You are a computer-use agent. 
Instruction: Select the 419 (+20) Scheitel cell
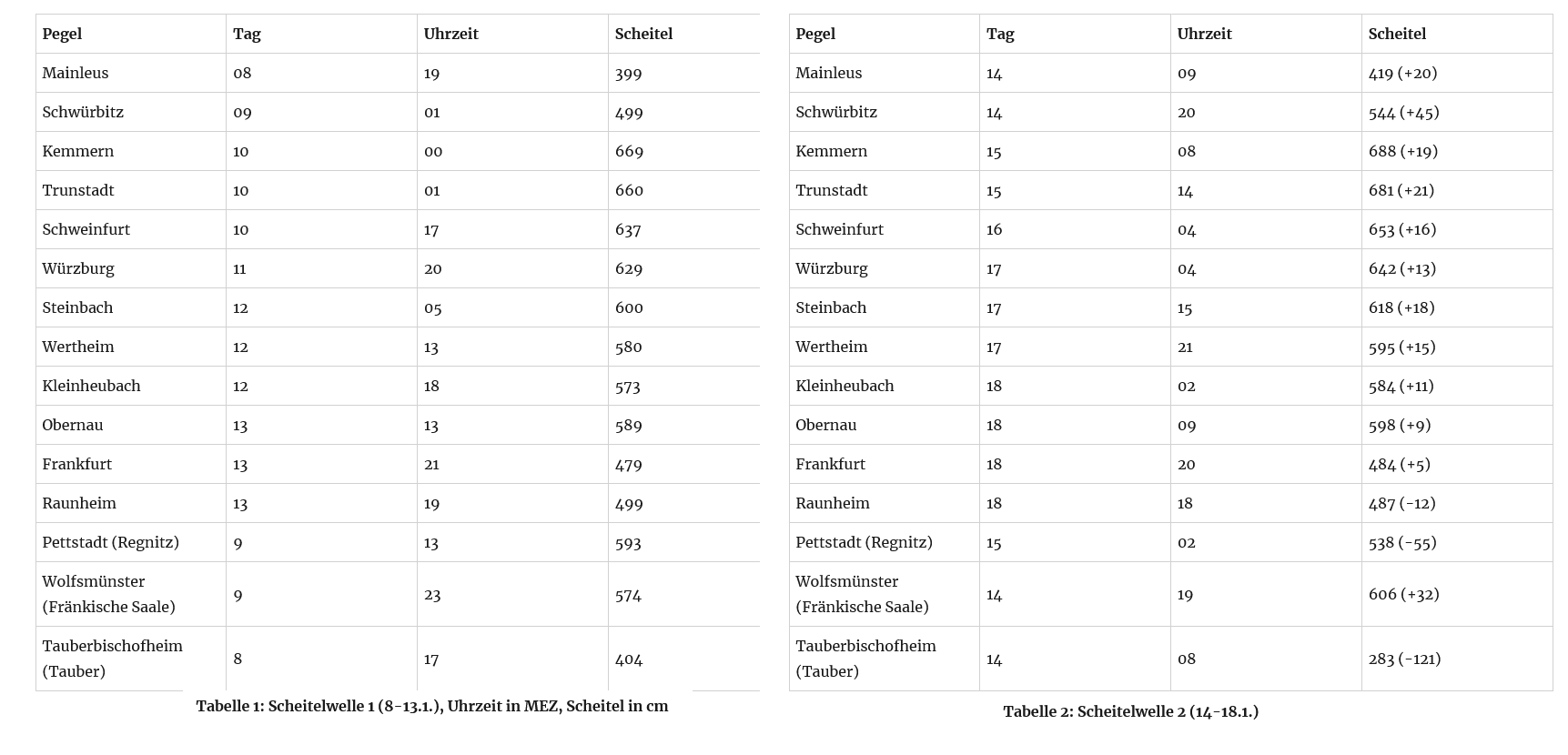coord(1402,73)
